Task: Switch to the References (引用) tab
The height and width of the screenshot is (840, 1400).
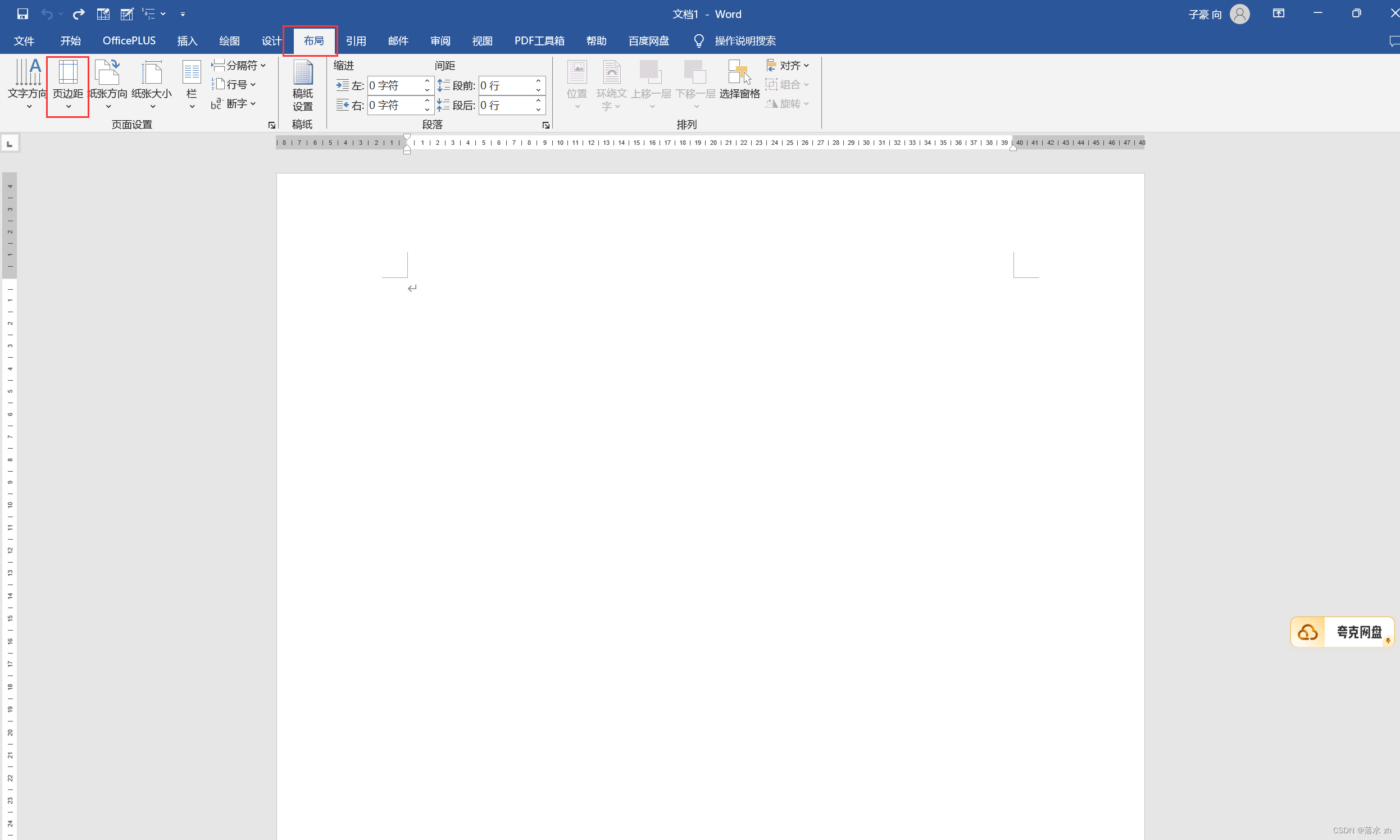Action: click(x=356, y=41)
